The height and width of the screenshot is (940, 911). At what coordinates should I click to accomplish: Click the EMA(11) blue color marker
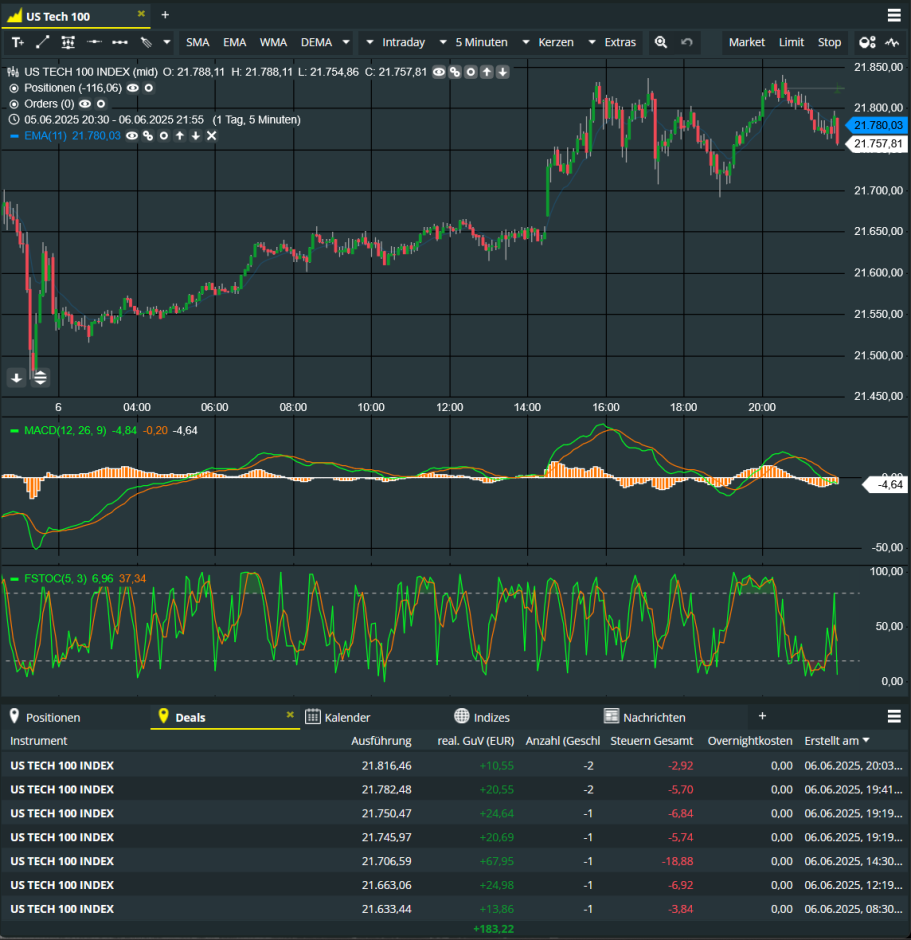point(14,136)
